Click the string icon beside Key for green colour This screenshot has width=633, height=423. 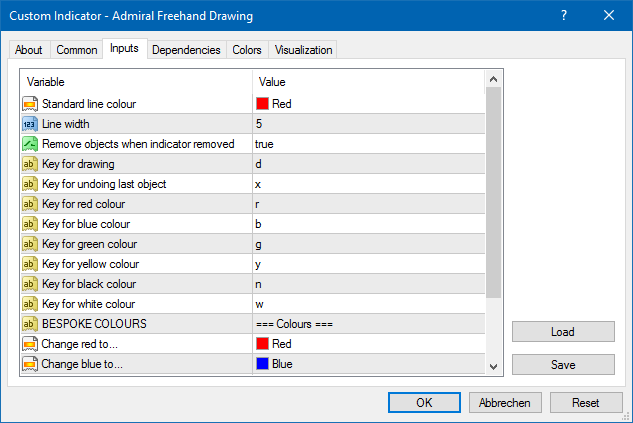30,244
